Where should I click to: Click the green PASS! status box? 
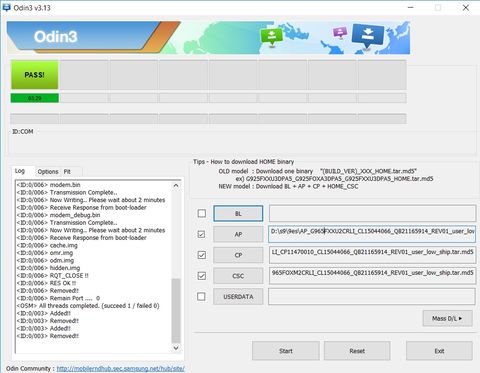click(34, 75)
